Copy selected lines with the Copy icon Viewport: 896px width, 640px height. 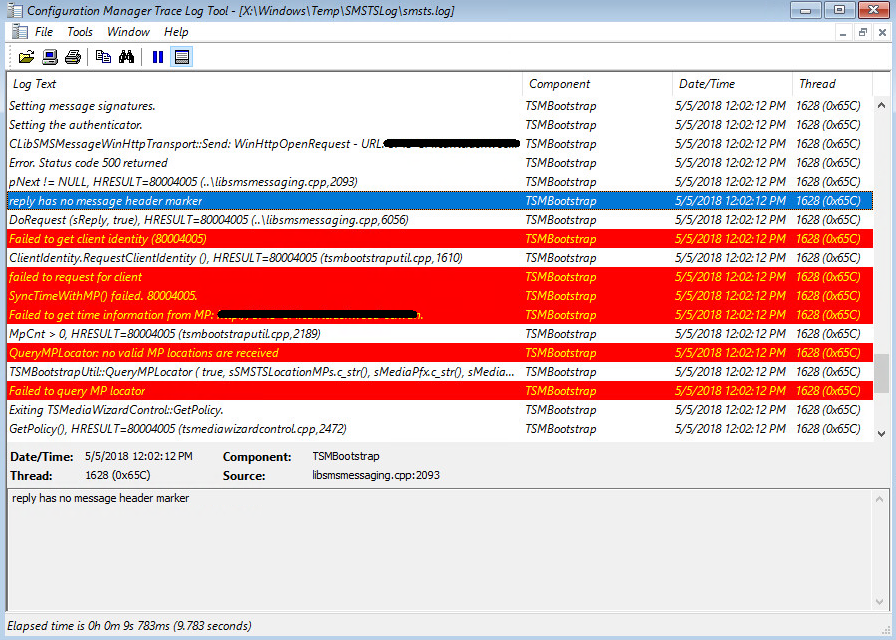pos(103,57)
